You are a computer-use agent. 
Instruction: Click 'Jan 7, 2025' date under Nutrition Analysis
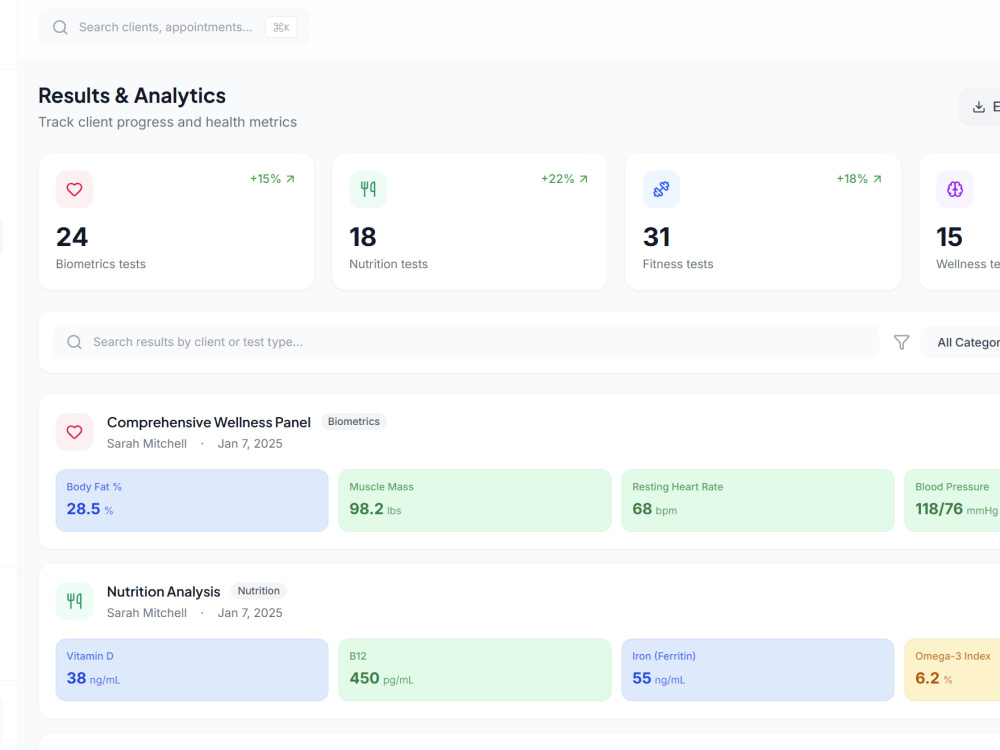[250, 613]
